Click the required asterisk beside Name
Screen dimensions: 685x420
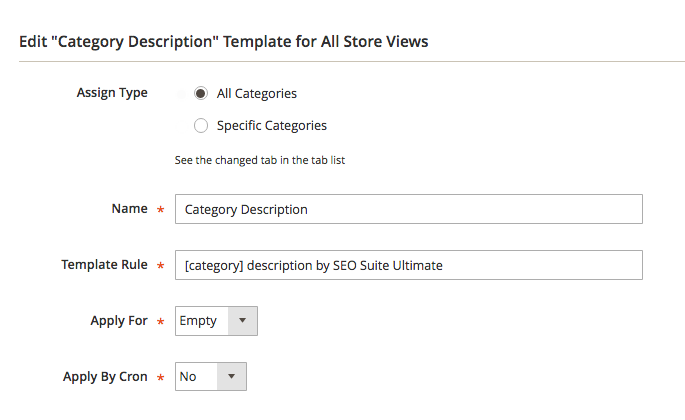point(160,210)
